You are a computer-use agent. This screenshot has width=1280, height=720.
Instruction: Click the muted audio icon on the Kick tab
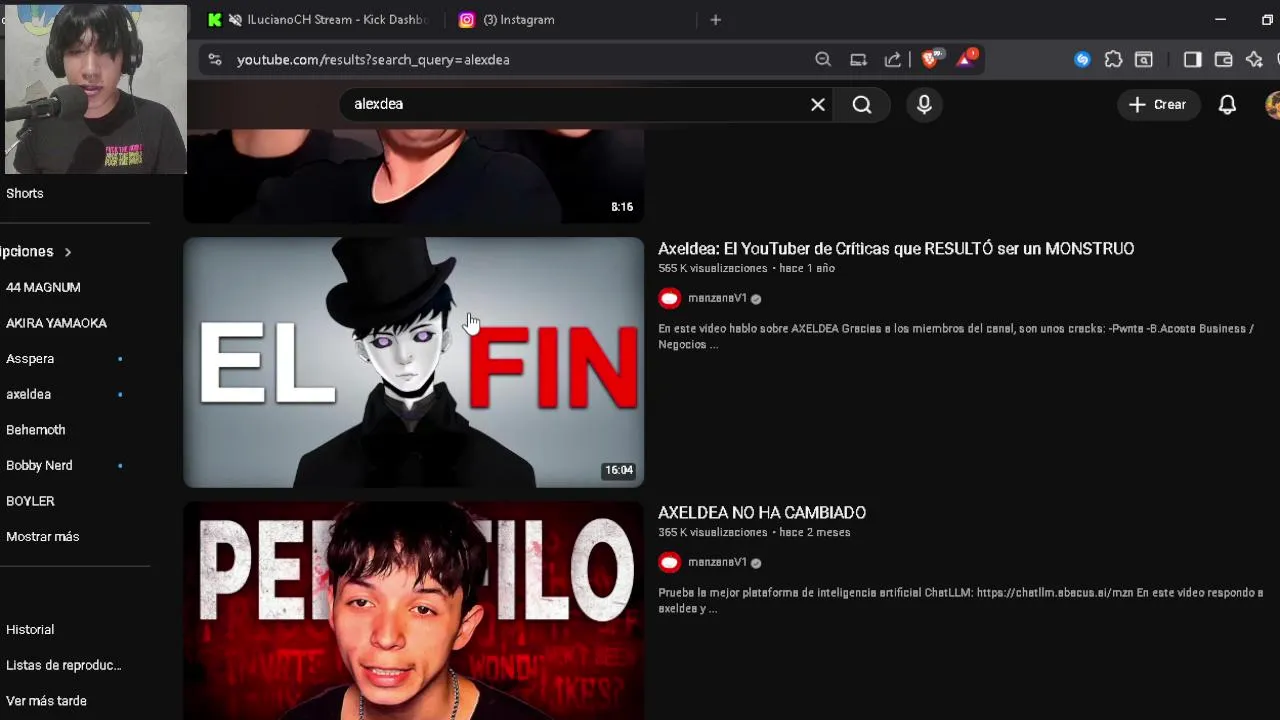coord(235,19)
